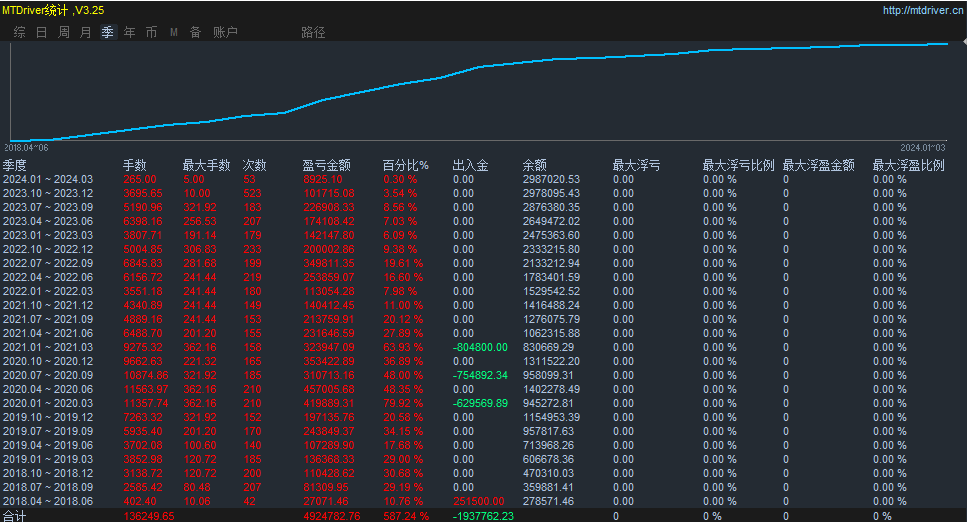Open the 备 notes tab
This screenshot has height=522, width=967.
(195, 32)
